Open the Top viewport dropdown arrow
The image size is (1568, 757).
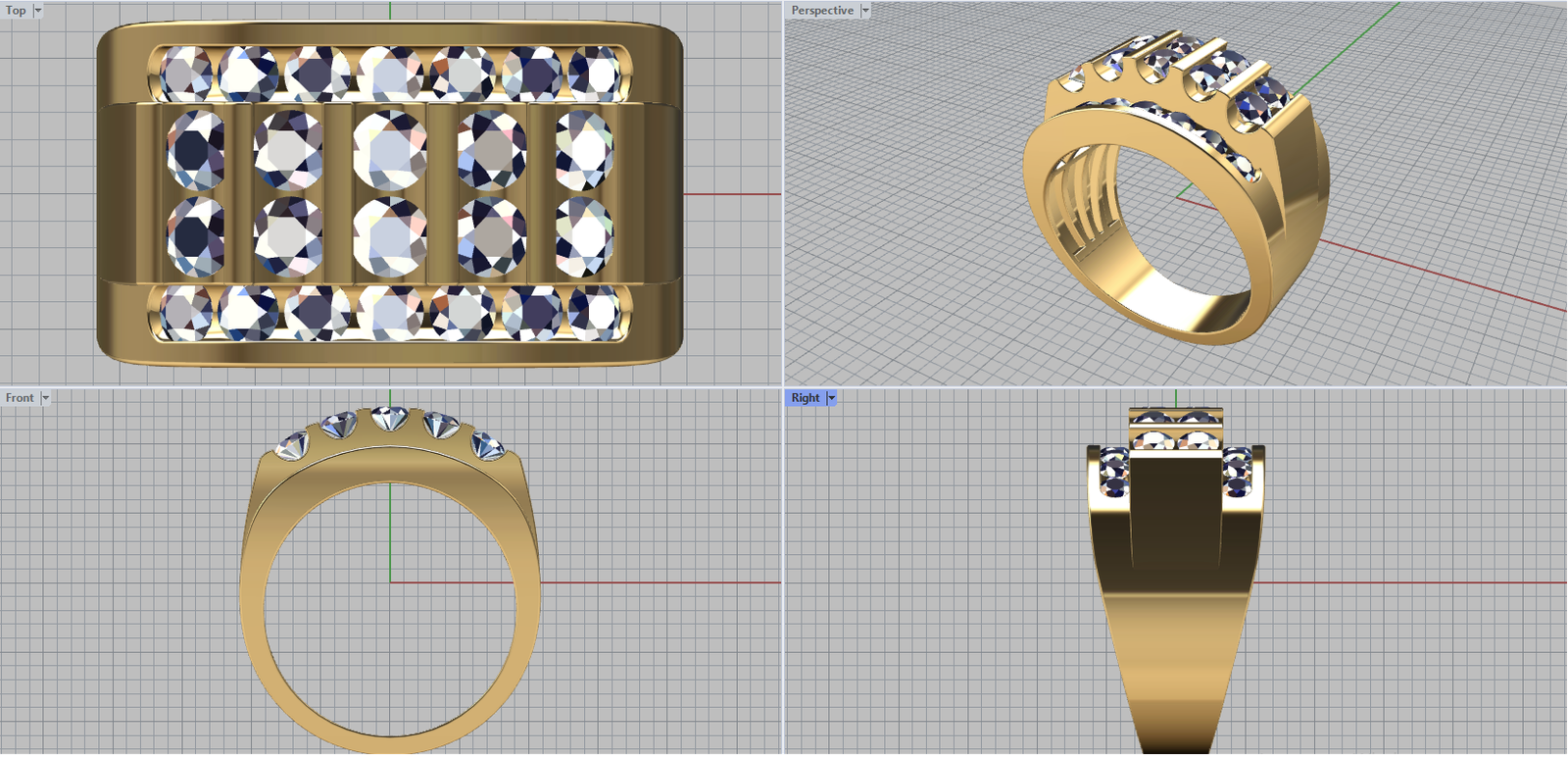click(x=38, y=11)
